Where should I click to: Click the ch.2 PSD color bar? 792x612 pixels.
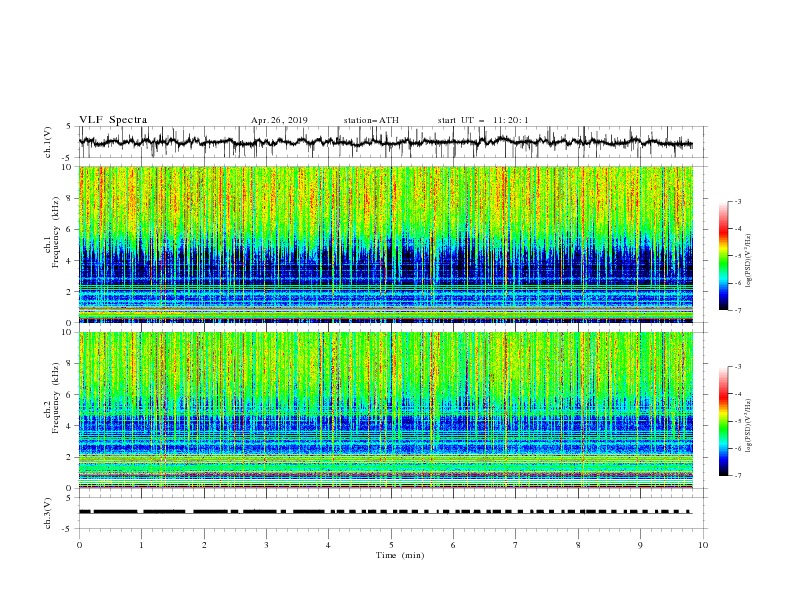point(723,421)
